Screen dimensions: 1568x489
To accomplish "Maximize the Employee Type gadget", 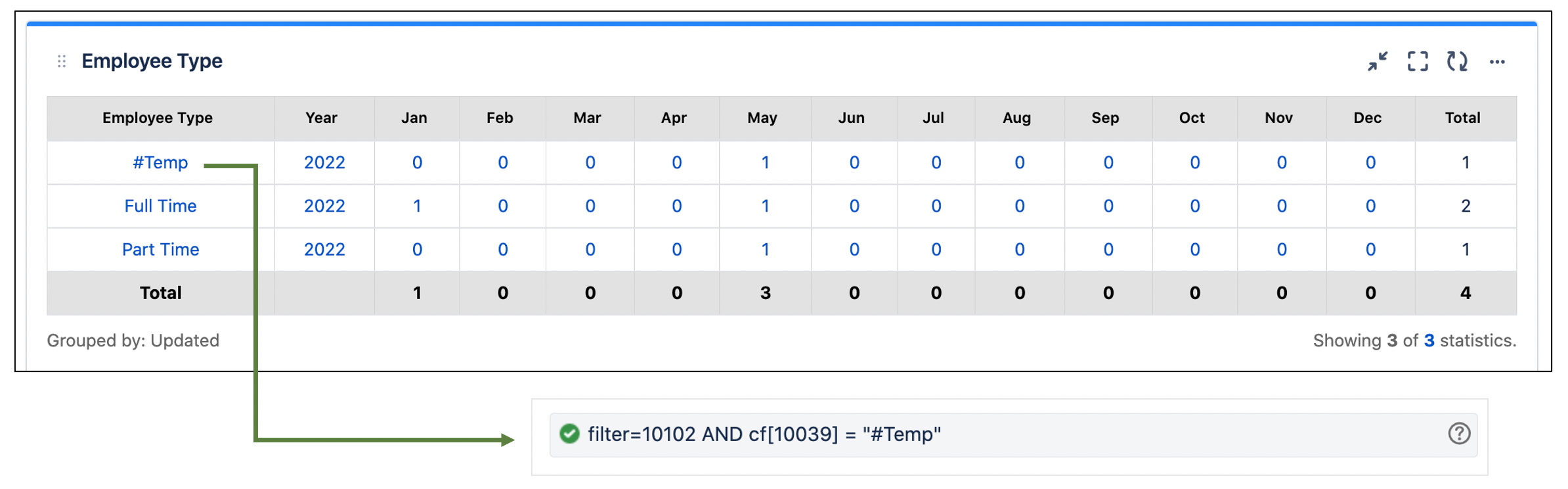I will 1418,61.
